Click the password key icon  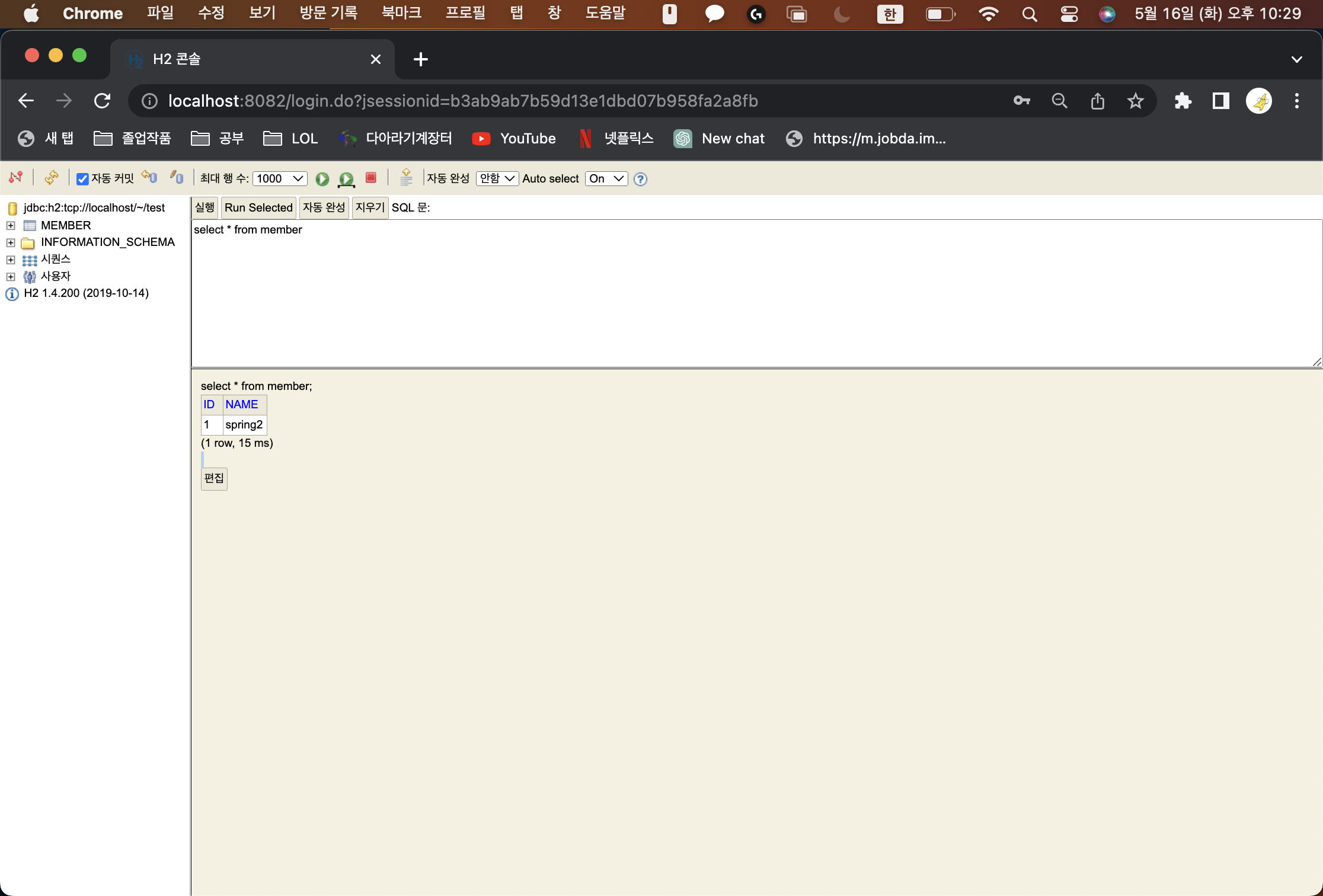pyautogui.click(x=1022, y=101)
